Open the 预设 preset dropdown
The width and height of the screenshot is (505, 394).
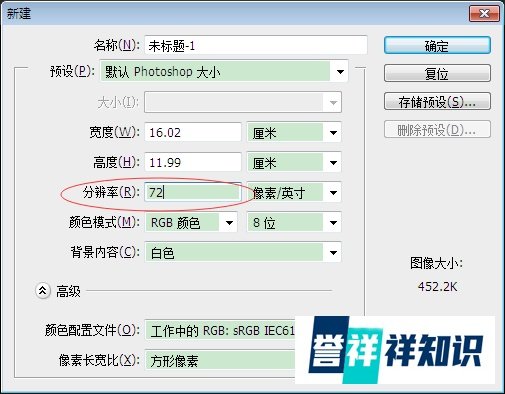224,71
